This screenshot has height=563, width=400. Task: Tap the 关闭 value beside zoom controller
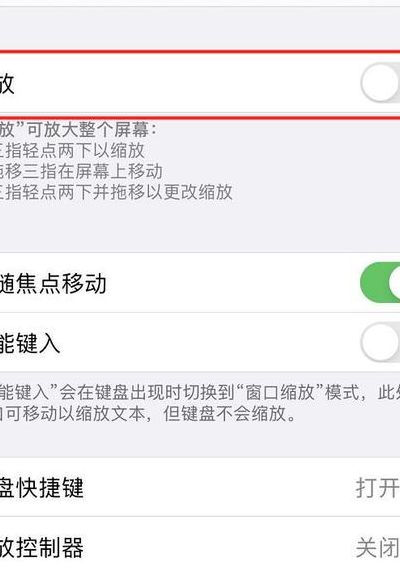pos(377,548)
